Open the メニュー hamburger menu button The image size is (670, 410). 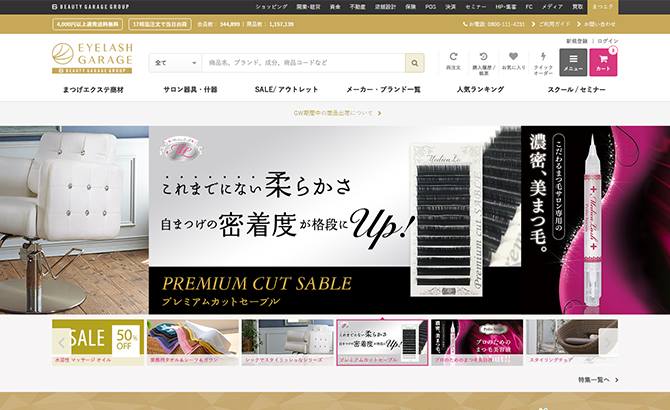pyautogui.click(x=573, y=62)
